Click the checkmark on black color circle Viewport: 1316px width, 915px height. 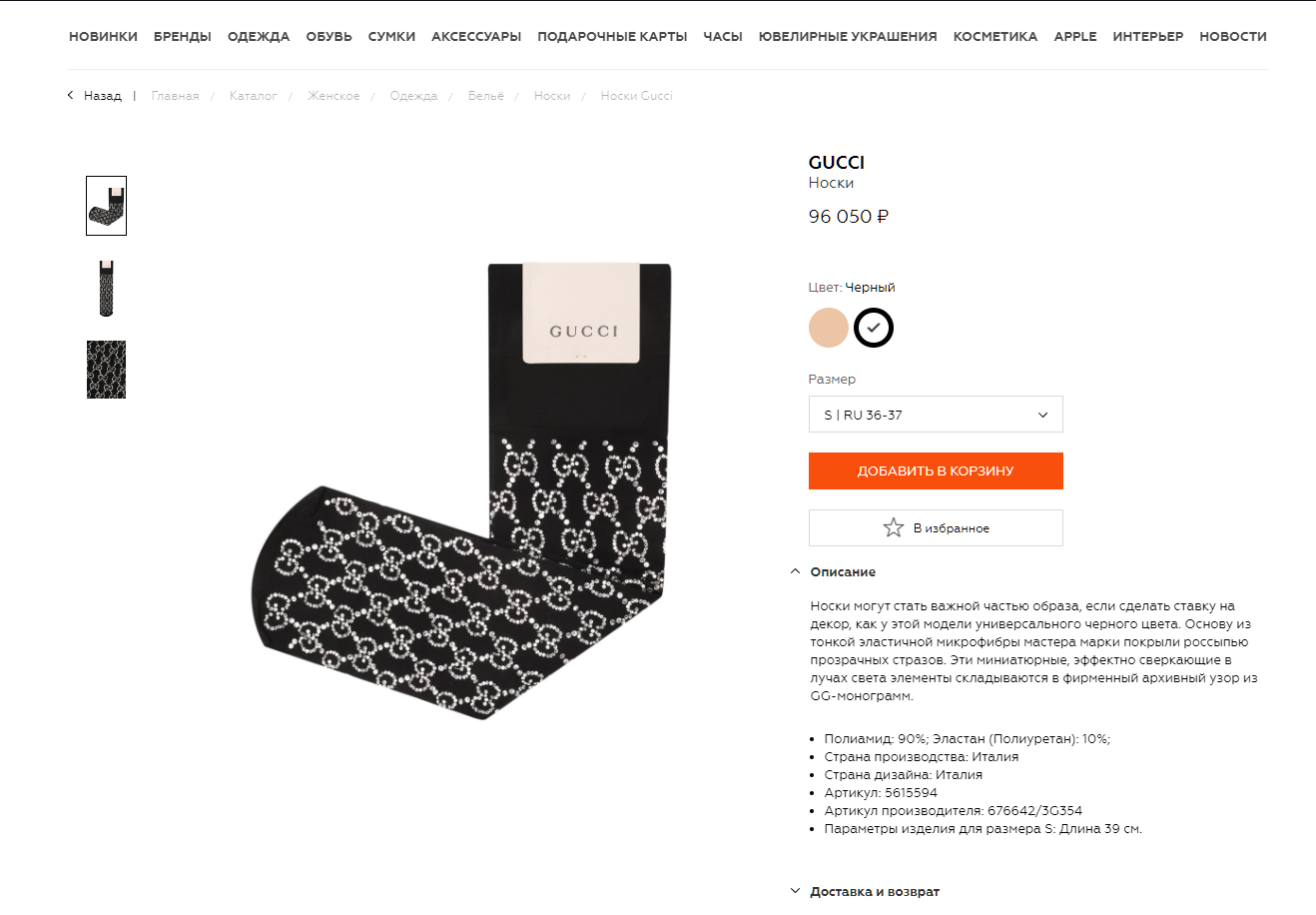874,328
